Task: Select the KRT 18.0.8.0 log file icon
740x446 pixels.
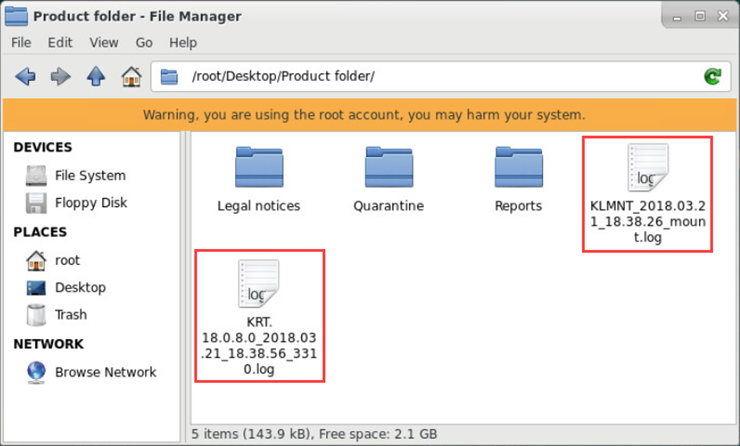Action: [259, 284]
